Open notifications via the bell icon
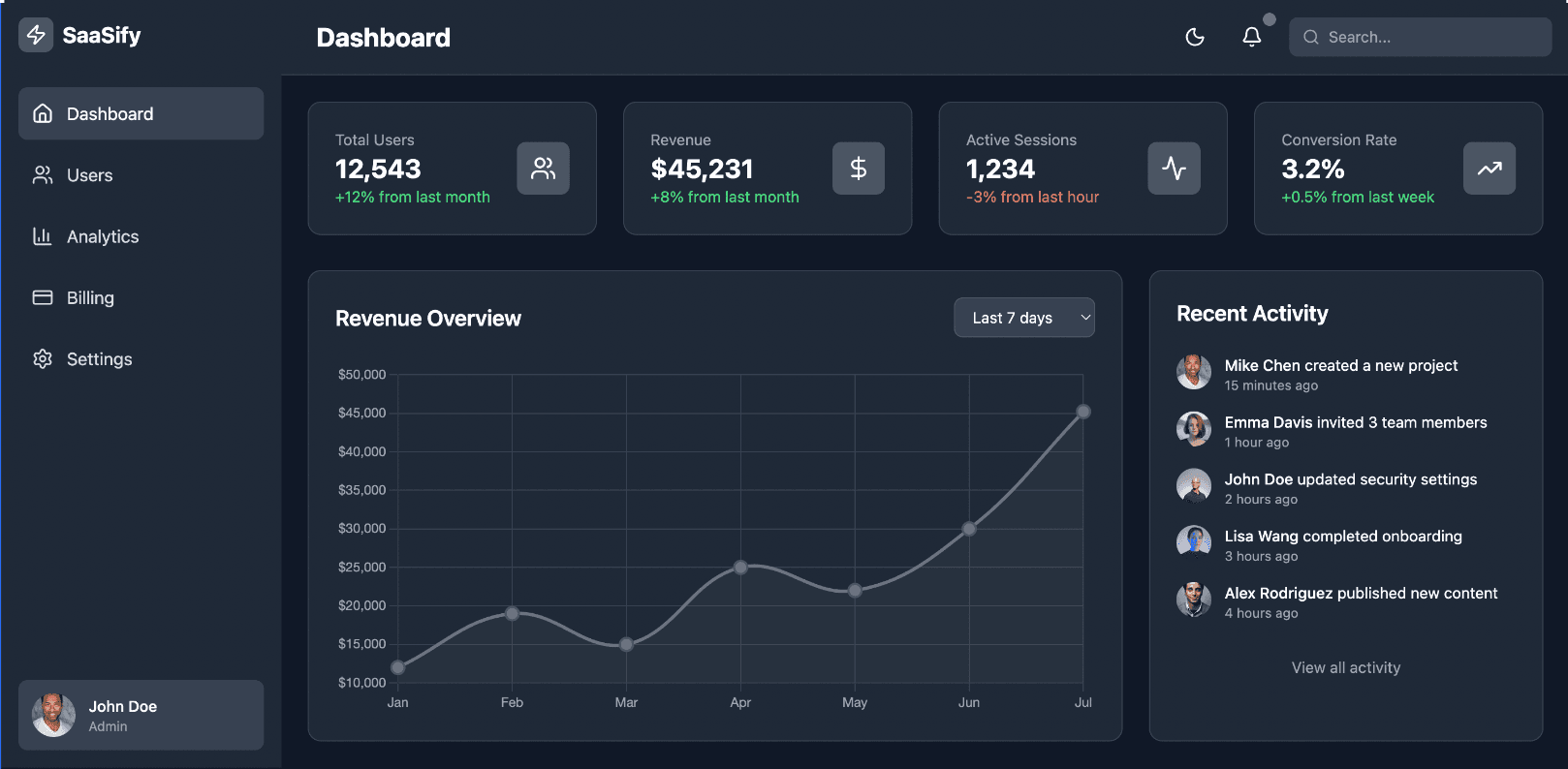The image size is (1568, 769). (1251, 37)
